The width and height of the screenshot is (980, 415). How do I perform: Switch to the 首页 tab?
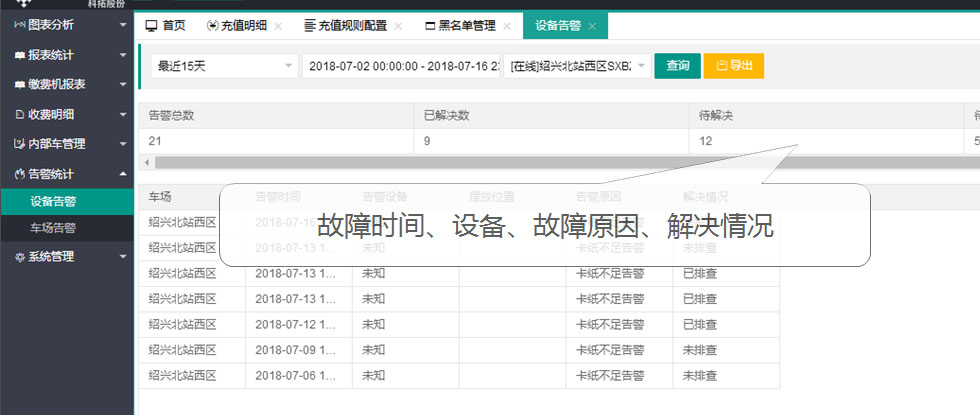(x=165, y=26)
